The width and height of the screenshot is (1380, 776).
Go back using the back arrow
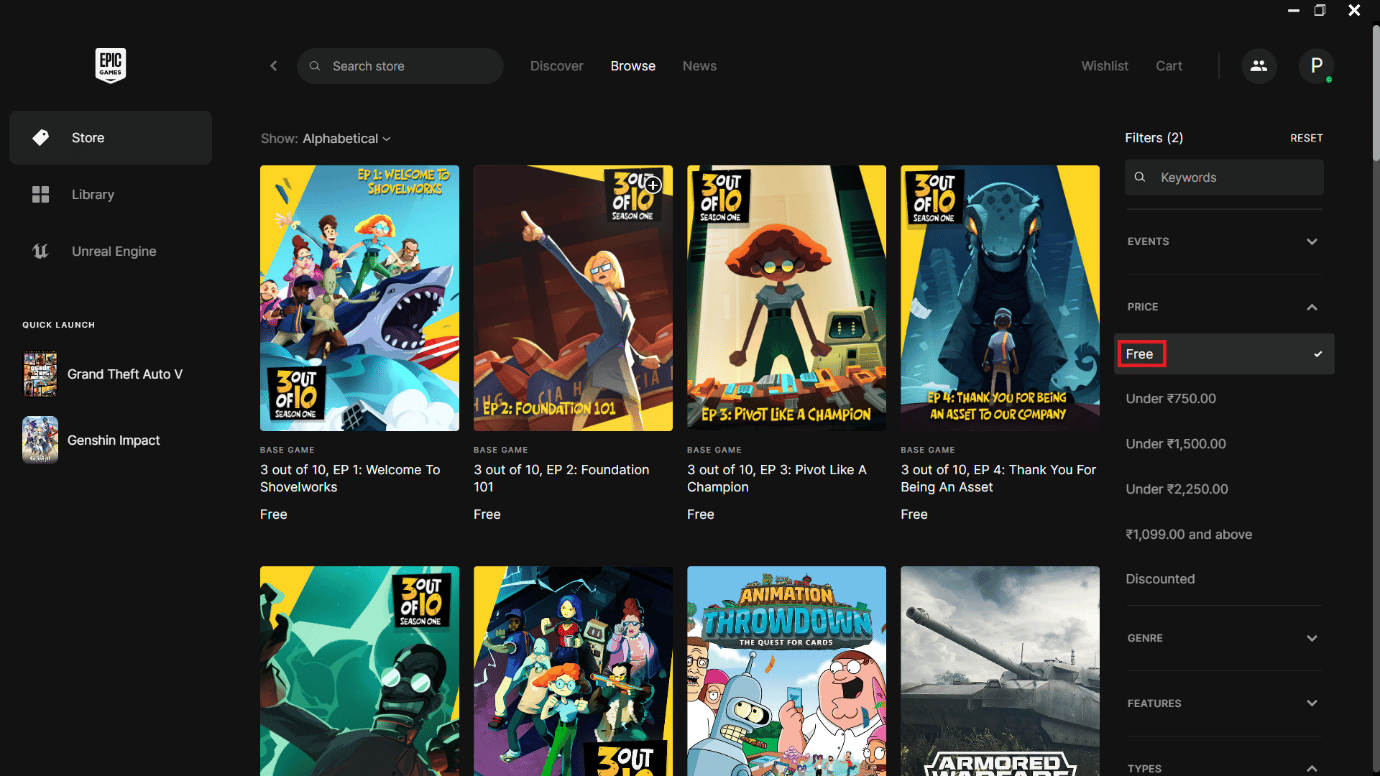(274, 66)
